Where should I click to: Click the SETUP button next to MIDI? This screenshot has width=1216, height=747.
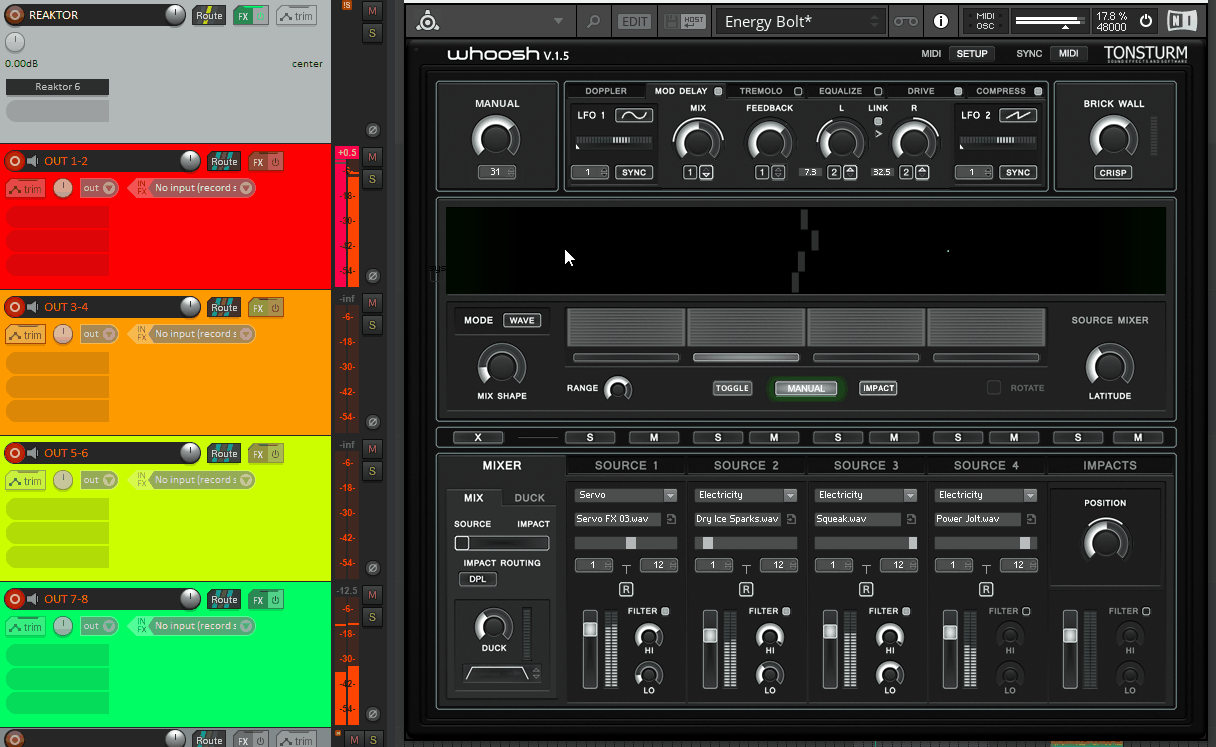click(971, 54)
